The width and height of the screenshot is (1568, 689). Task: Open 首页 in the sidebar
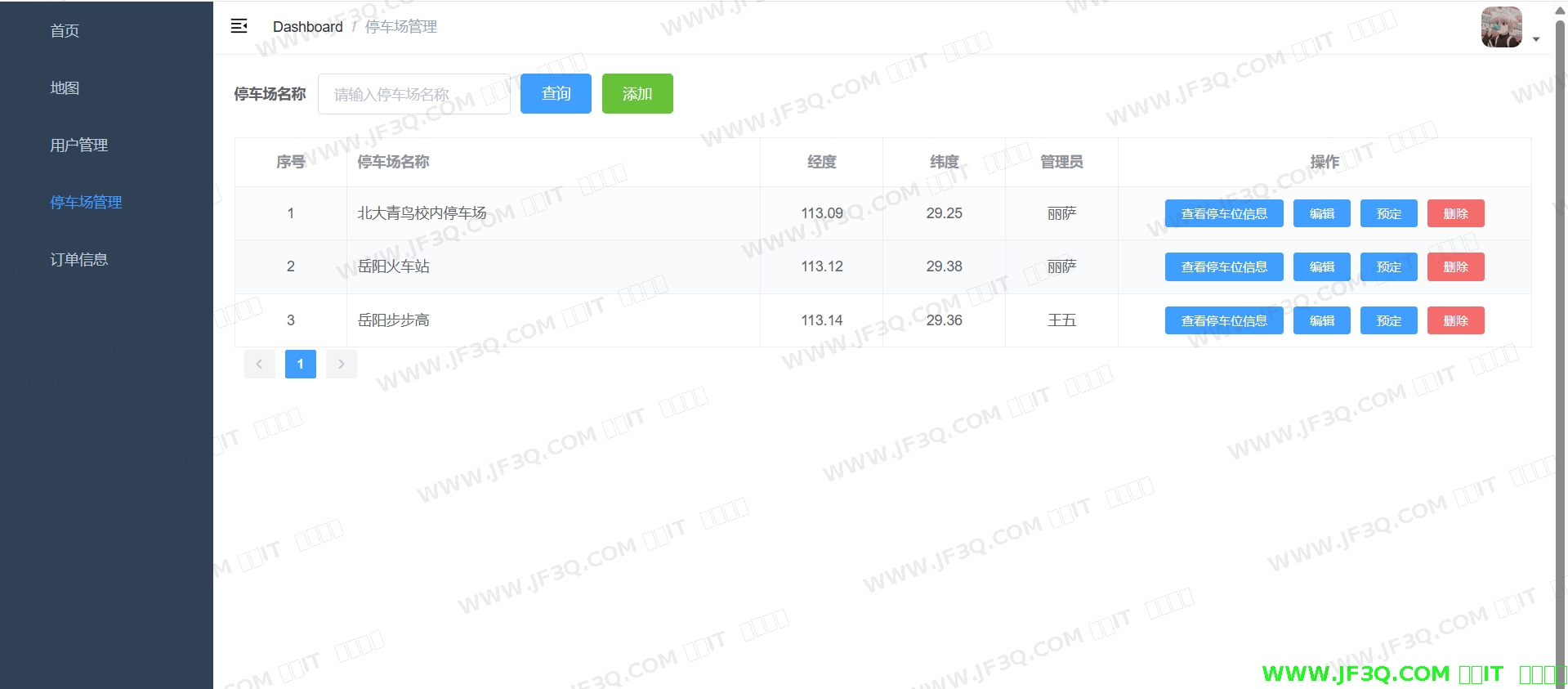point(65,31)
